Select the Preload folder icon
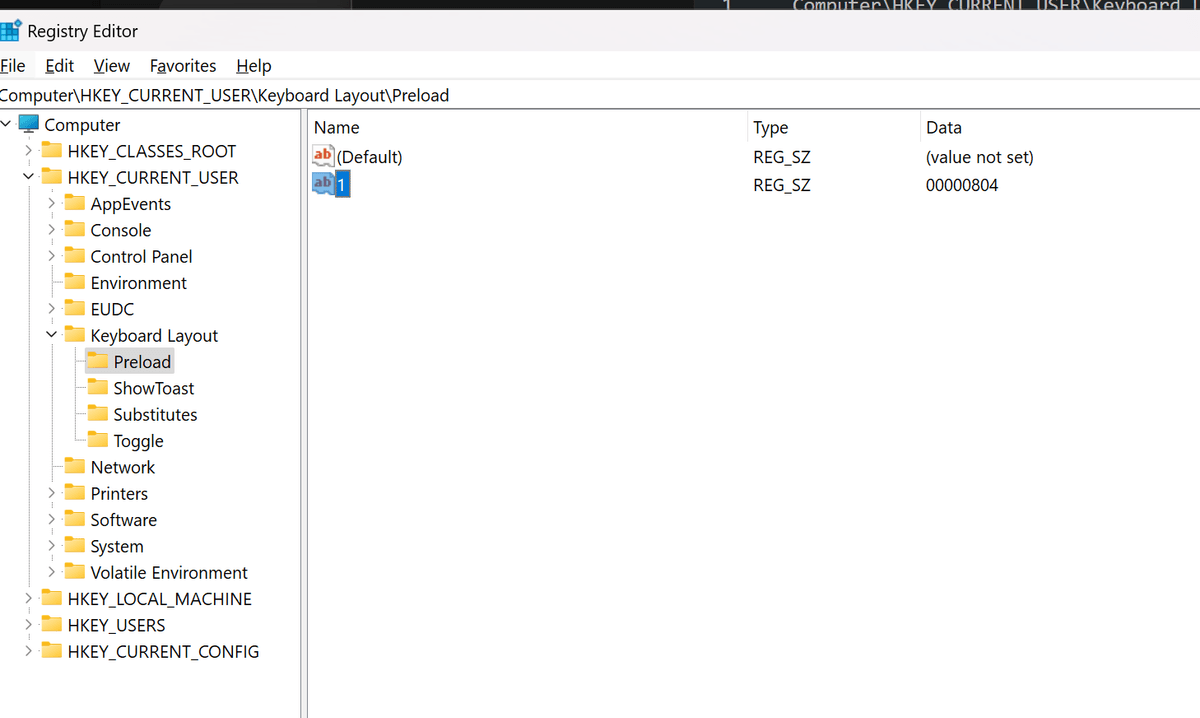Viewport: 1200px width, 718px height. coord(98,361)
